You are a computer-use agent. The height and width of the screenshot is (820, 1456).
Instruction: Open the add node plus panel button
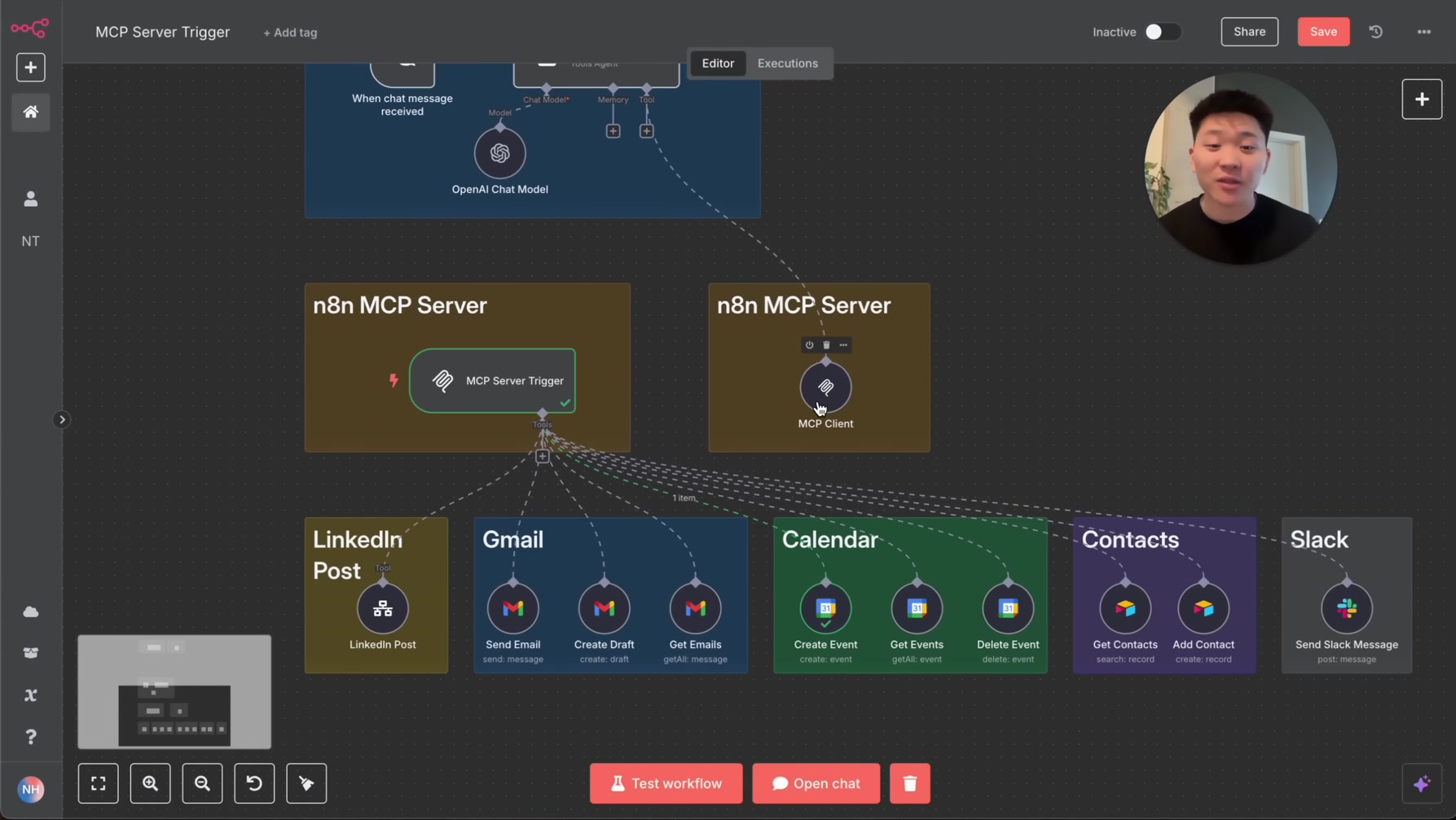1422,99
